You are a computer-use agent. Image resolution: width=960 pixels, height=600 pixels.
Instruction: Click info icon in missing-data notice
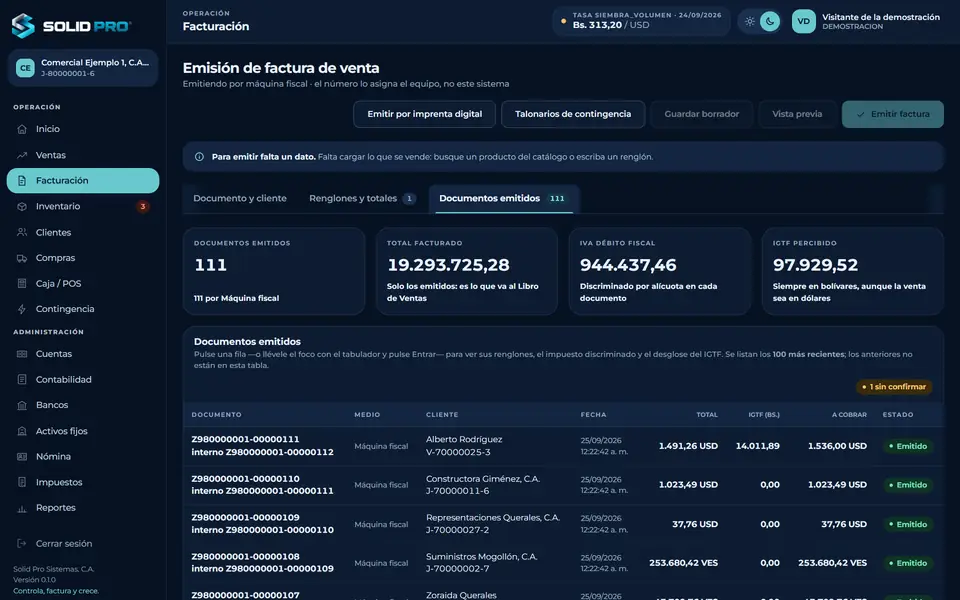coord(199,157)
